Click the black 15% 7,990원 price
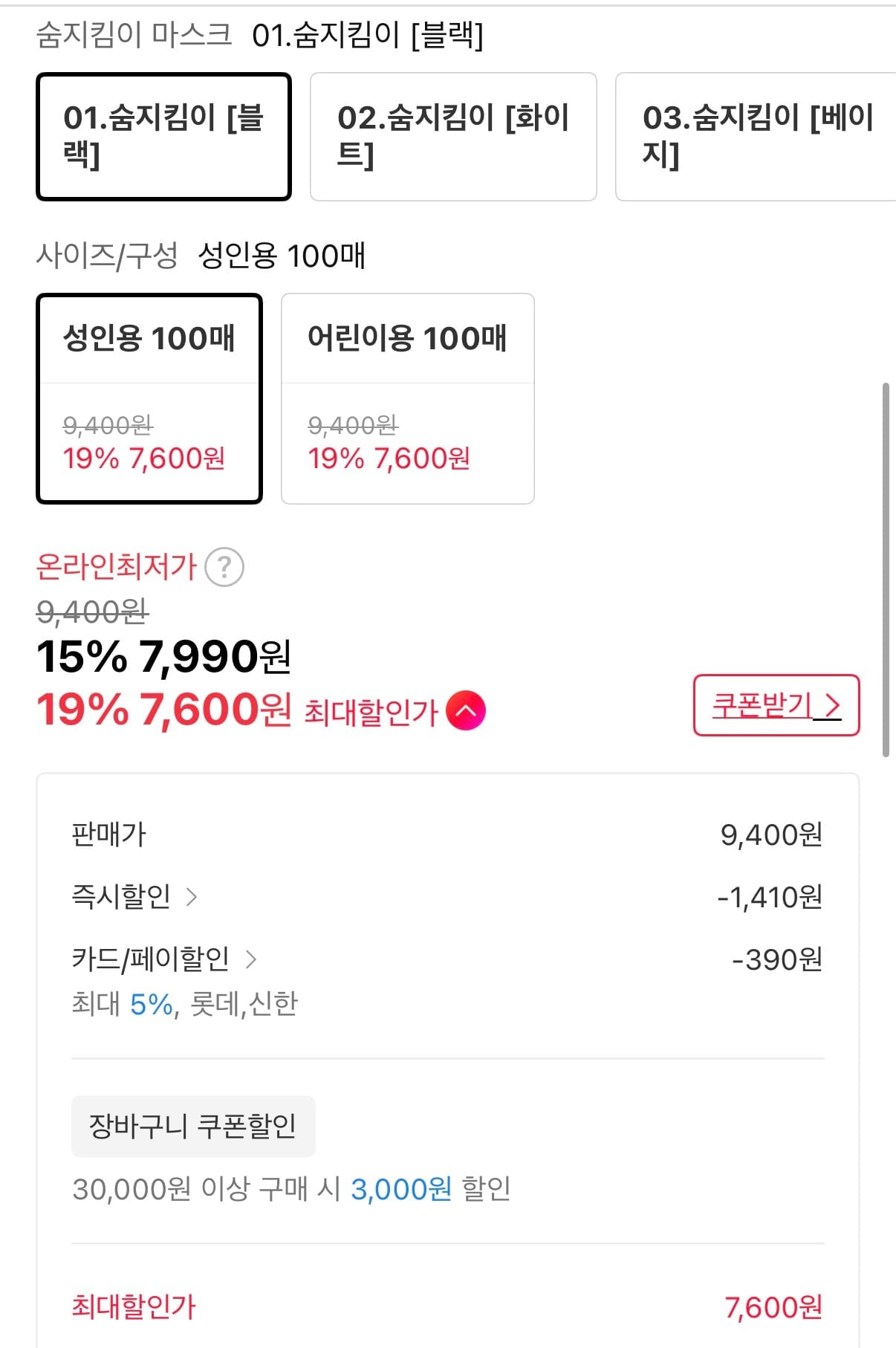Image resolution: width=896 pixels, height=1348 pixels. click(163, 657)
